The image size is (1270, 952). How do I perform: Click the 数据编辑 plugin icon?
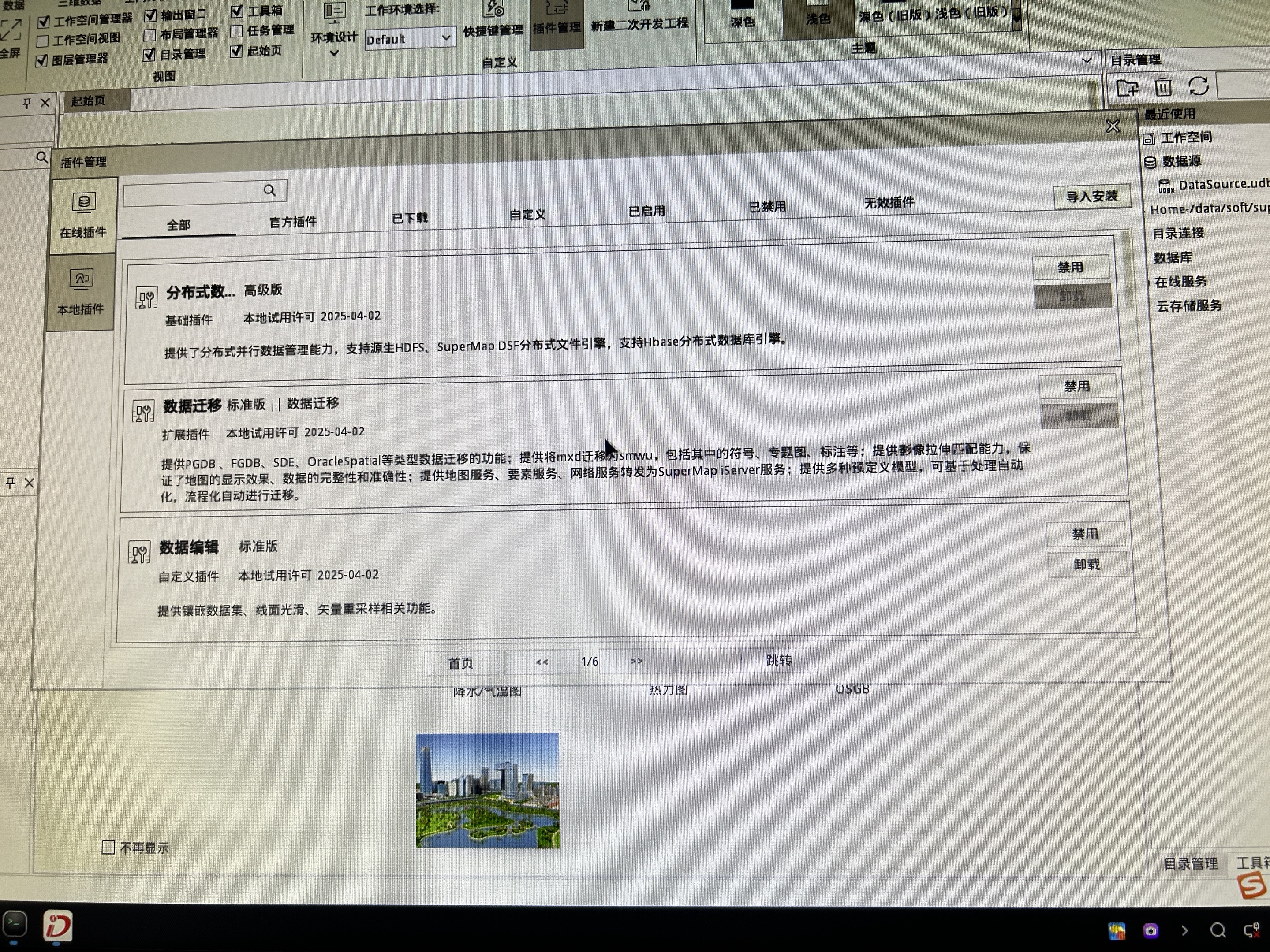[139, 553]
